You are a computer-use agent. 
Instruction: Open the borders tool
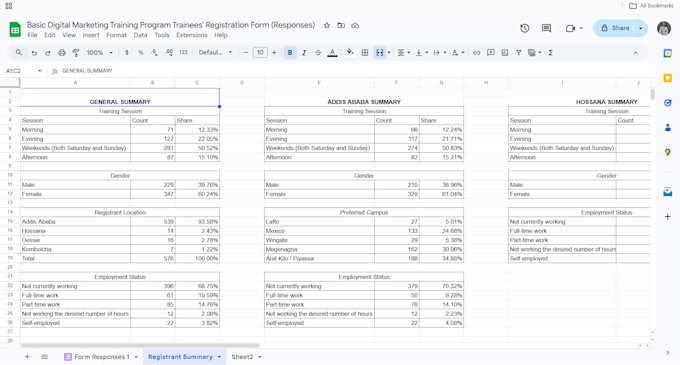[x=365, y=52]
